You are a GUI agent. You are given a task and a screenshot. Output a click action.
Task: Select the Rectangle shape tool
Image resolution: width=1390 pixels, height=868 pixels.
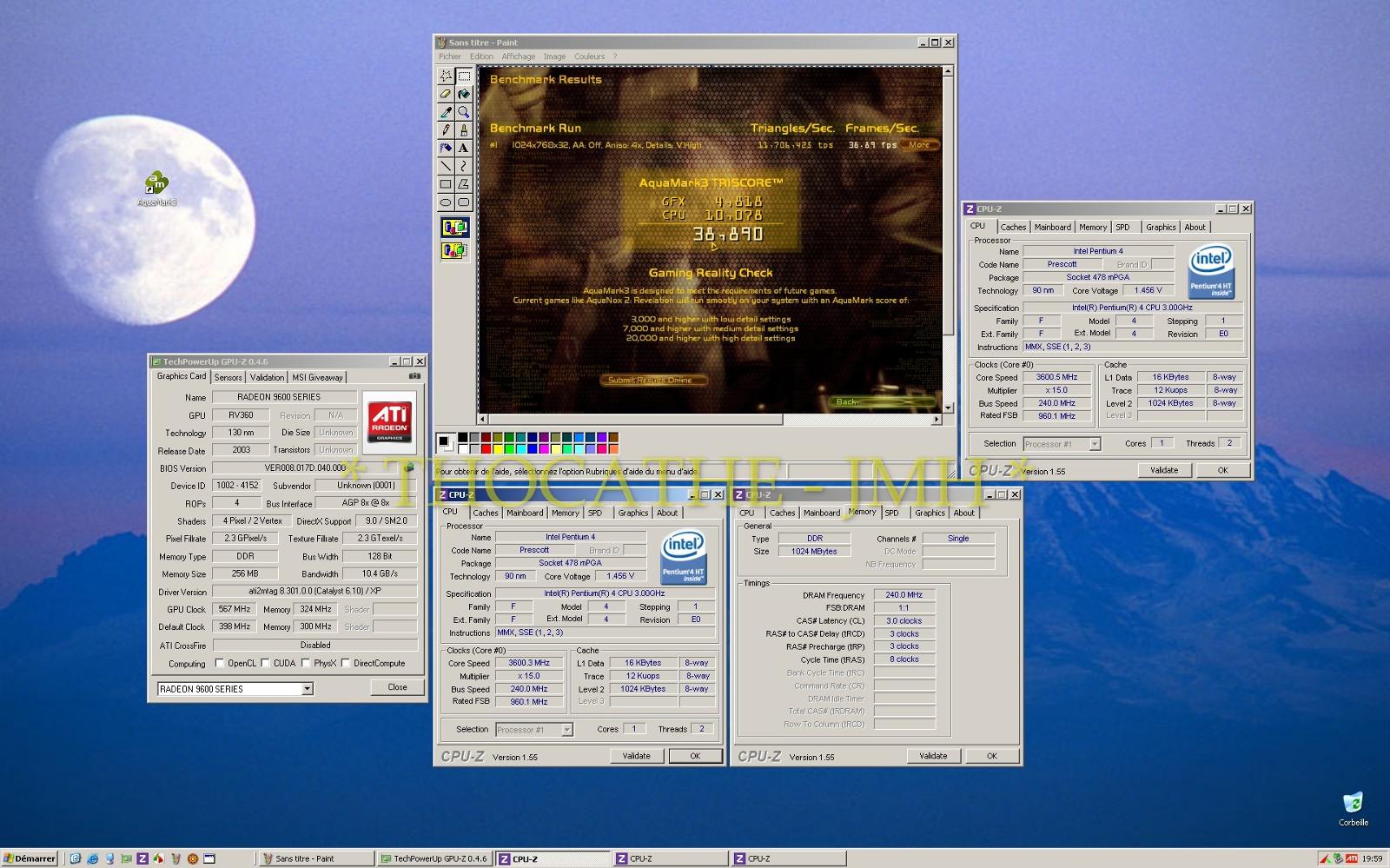(x=446, y=184)
